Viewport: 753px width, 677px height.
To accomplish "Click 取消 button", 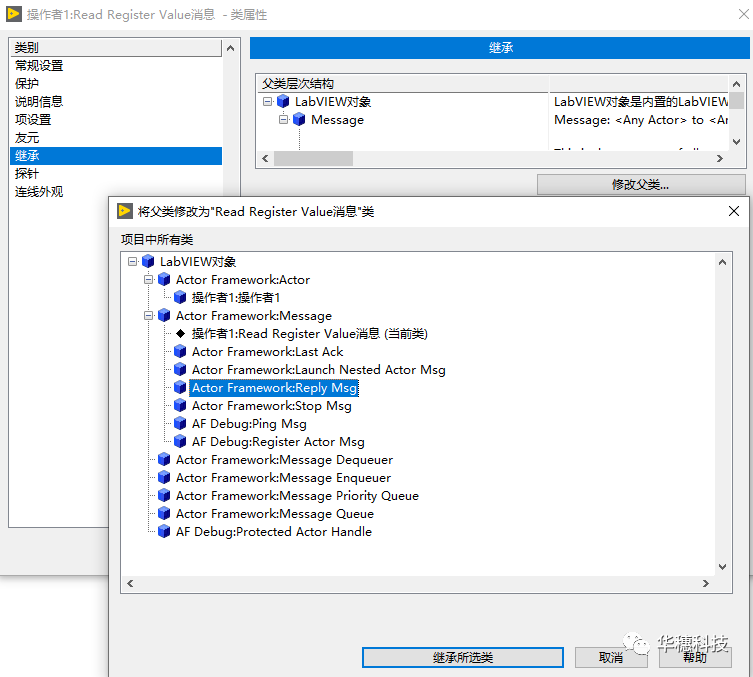I will (x=611, y=657).
